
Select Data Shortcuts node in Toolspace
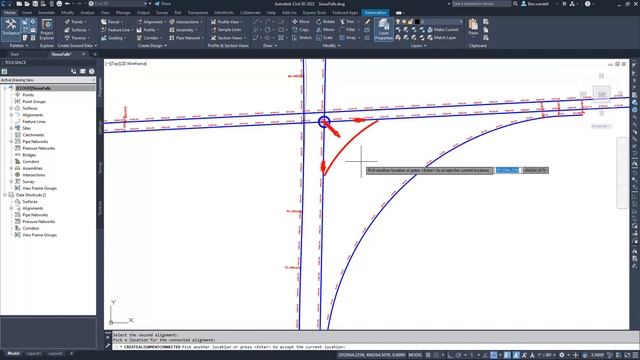(x=31, y=195)
